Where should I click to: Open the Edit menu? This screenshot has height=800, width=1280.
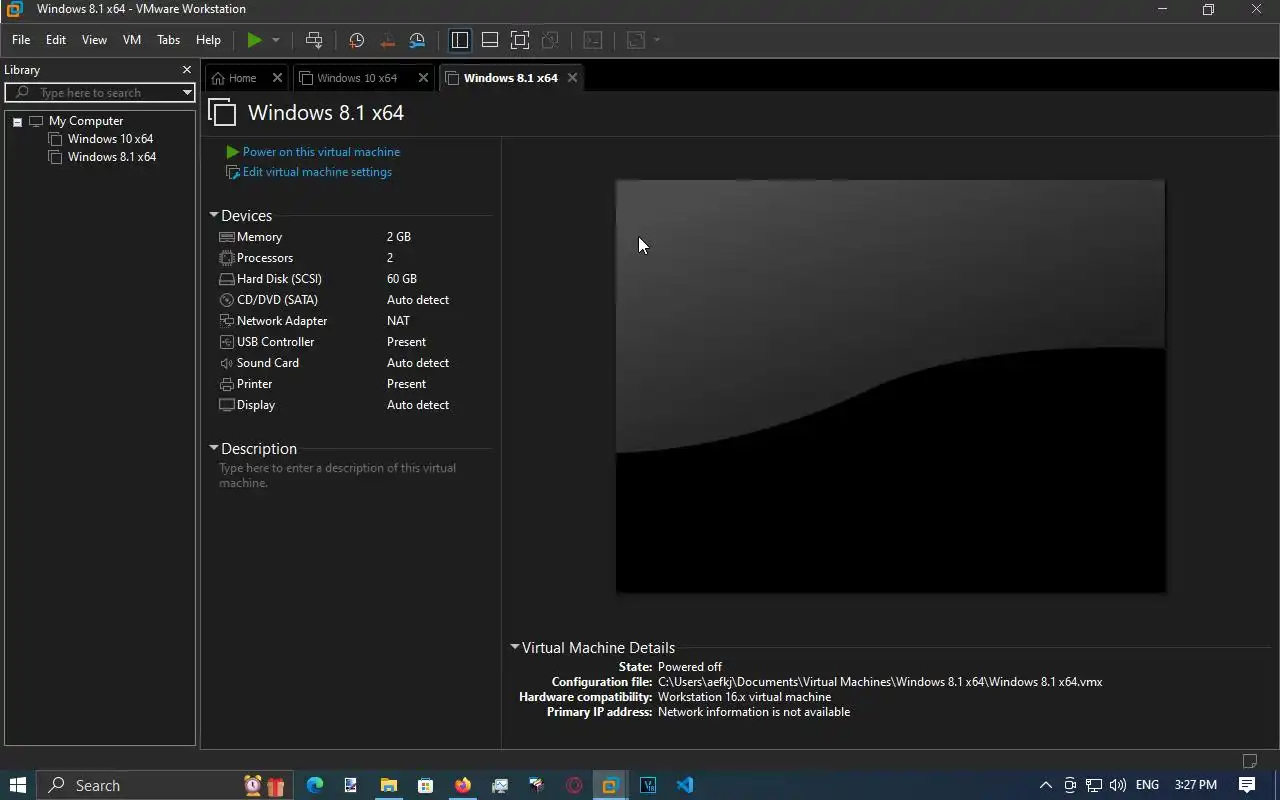click(56, 40)
